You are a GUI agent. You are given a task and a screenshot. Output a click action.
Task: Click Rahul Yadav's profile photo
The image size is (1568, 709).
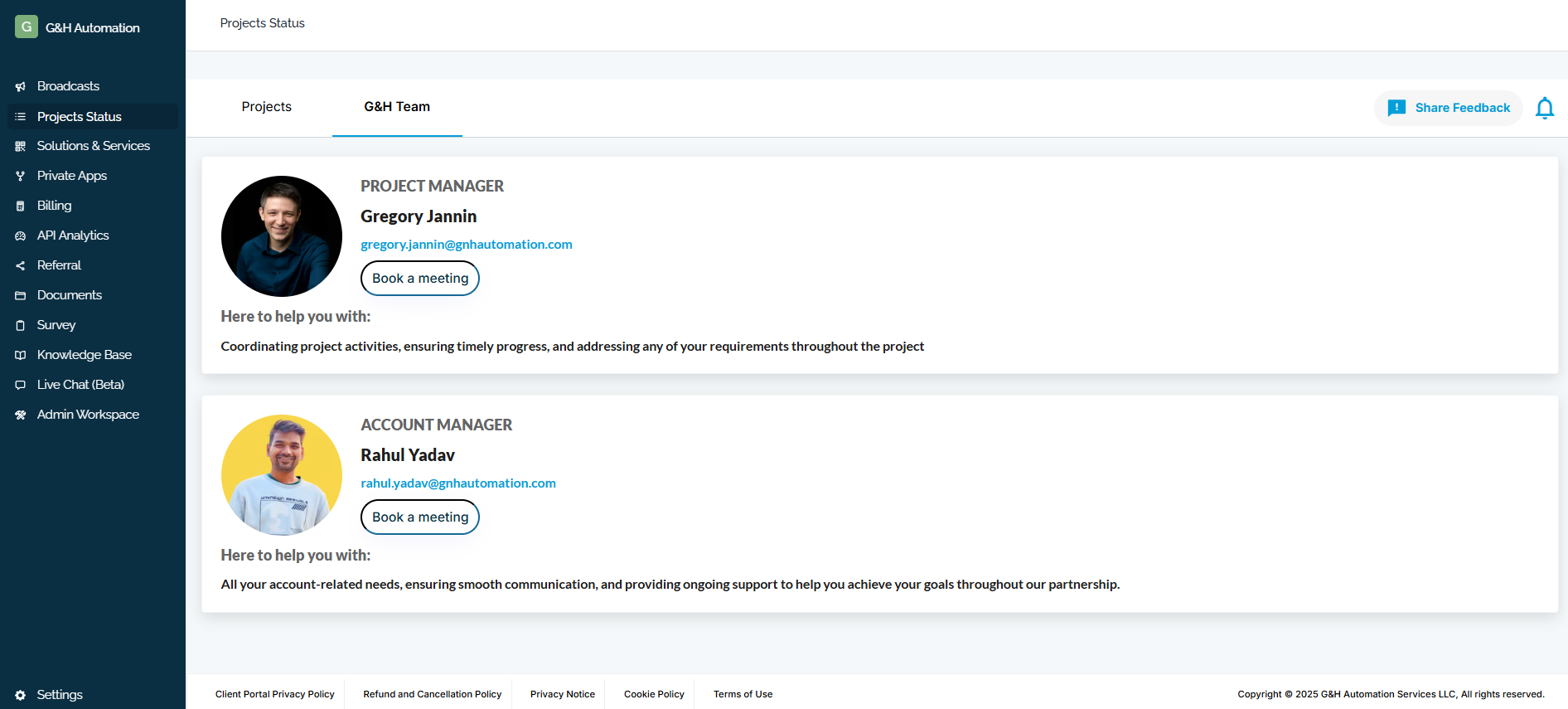[x=282, y=475]
